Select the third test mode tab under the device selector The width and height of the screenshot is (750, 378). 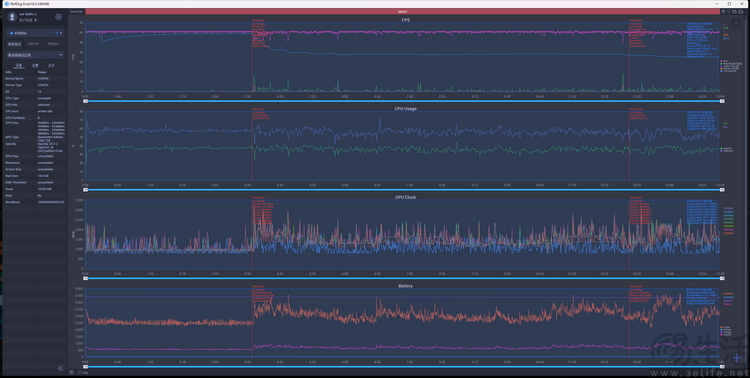53,44
